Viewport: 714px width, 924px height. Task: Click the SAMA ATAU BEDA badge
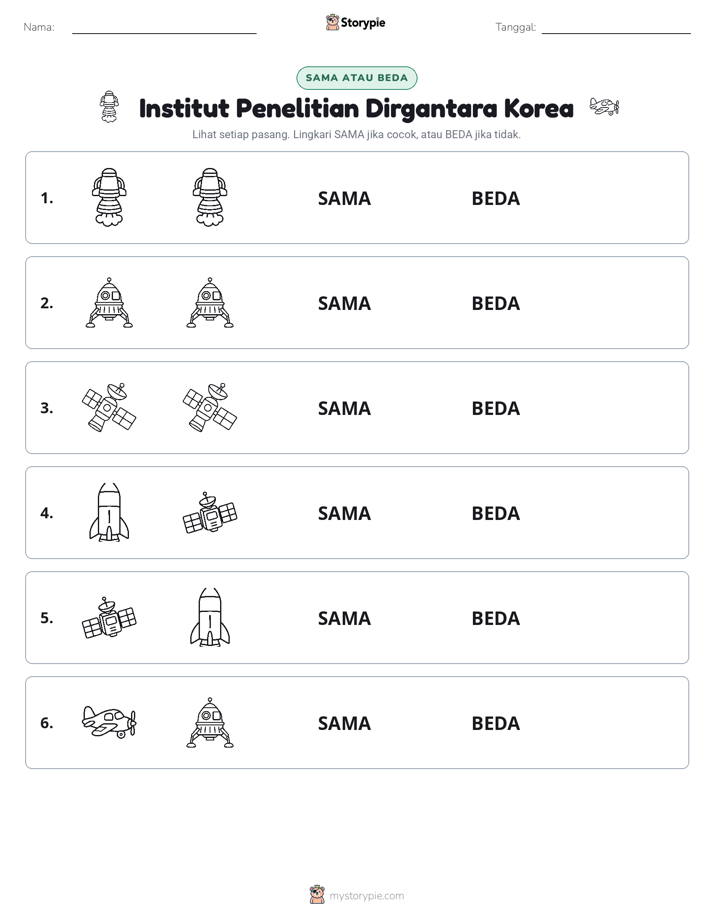click(x=356, y=78)
